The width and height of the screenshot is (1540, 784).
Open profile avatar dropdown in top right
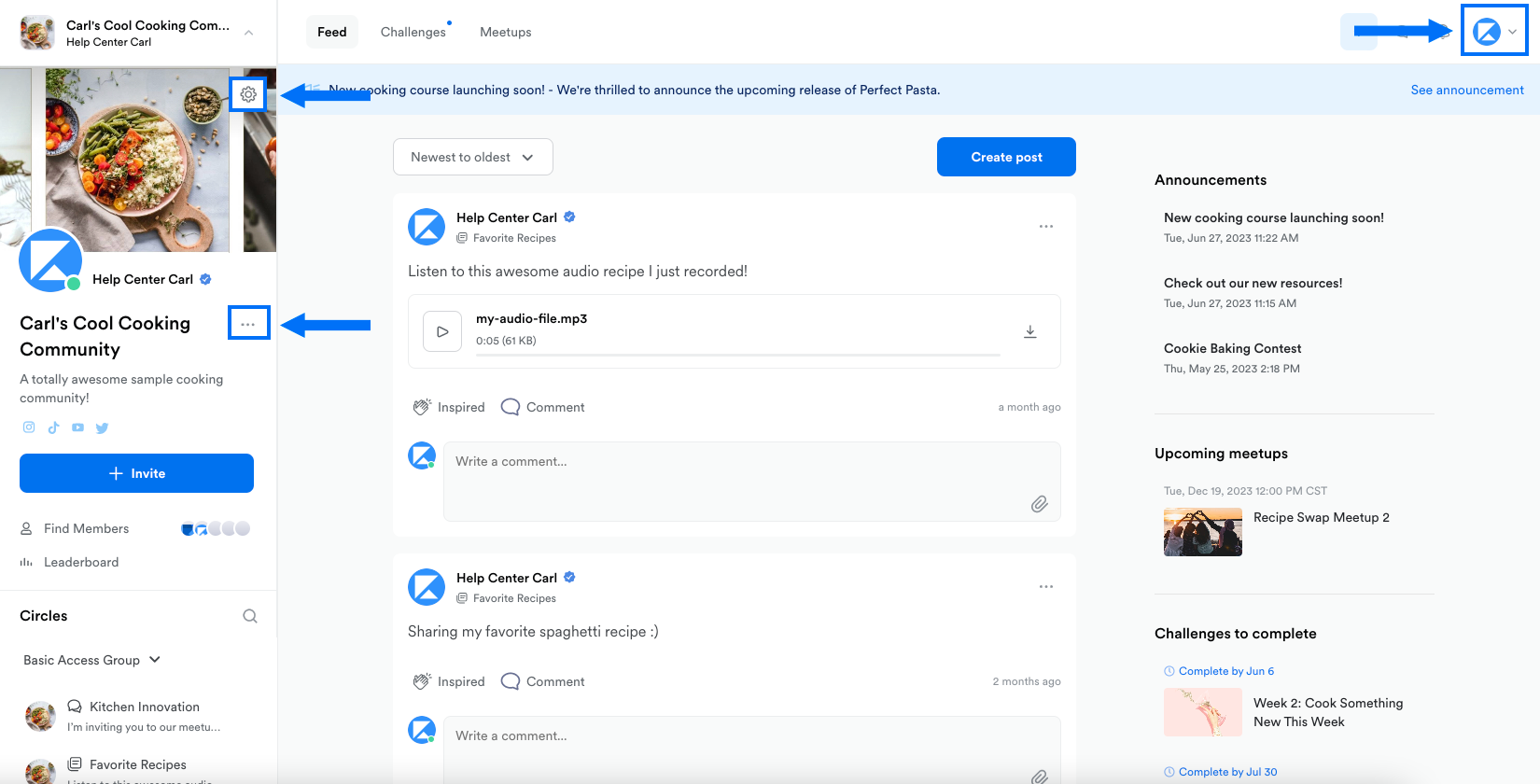click(1494, 32)
